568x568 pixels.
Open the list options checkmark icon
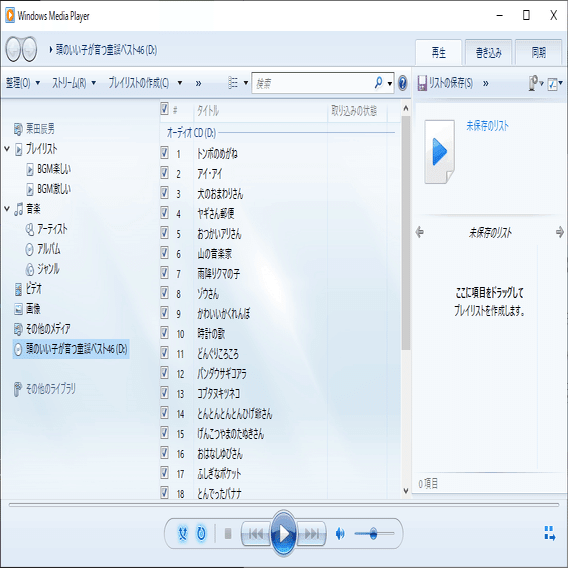tap(552, 84)
